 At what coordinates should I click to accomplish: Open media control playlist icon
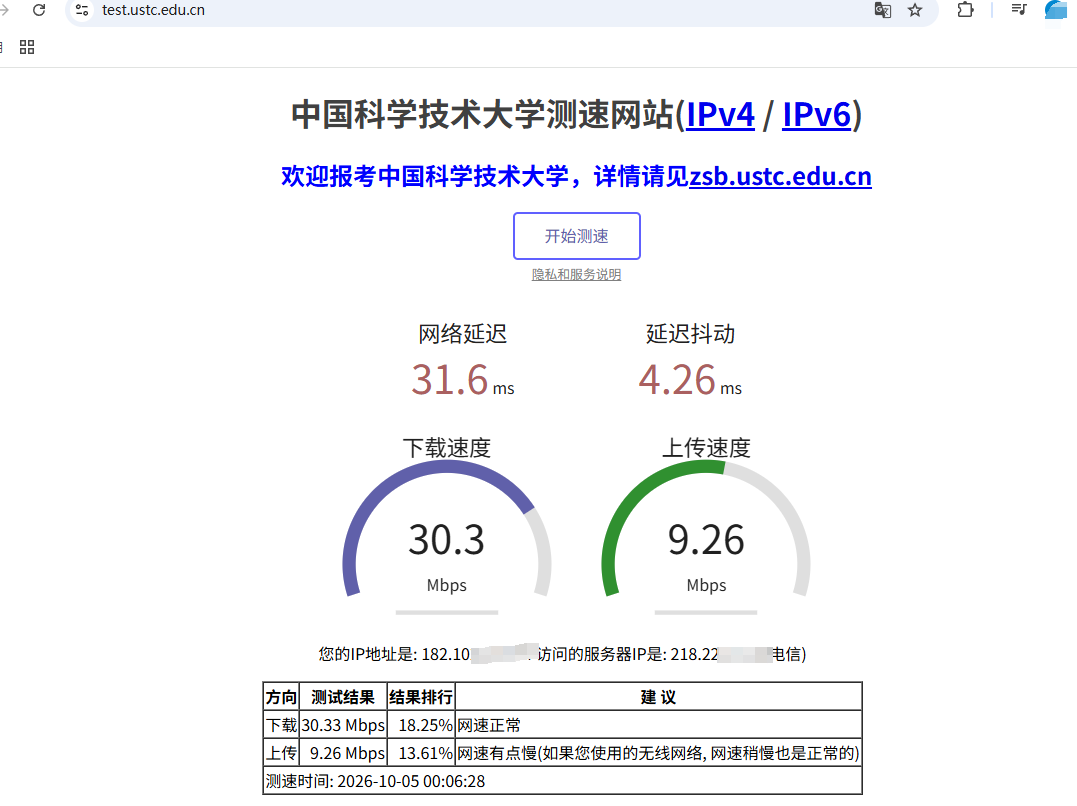tap(1019, 10)
